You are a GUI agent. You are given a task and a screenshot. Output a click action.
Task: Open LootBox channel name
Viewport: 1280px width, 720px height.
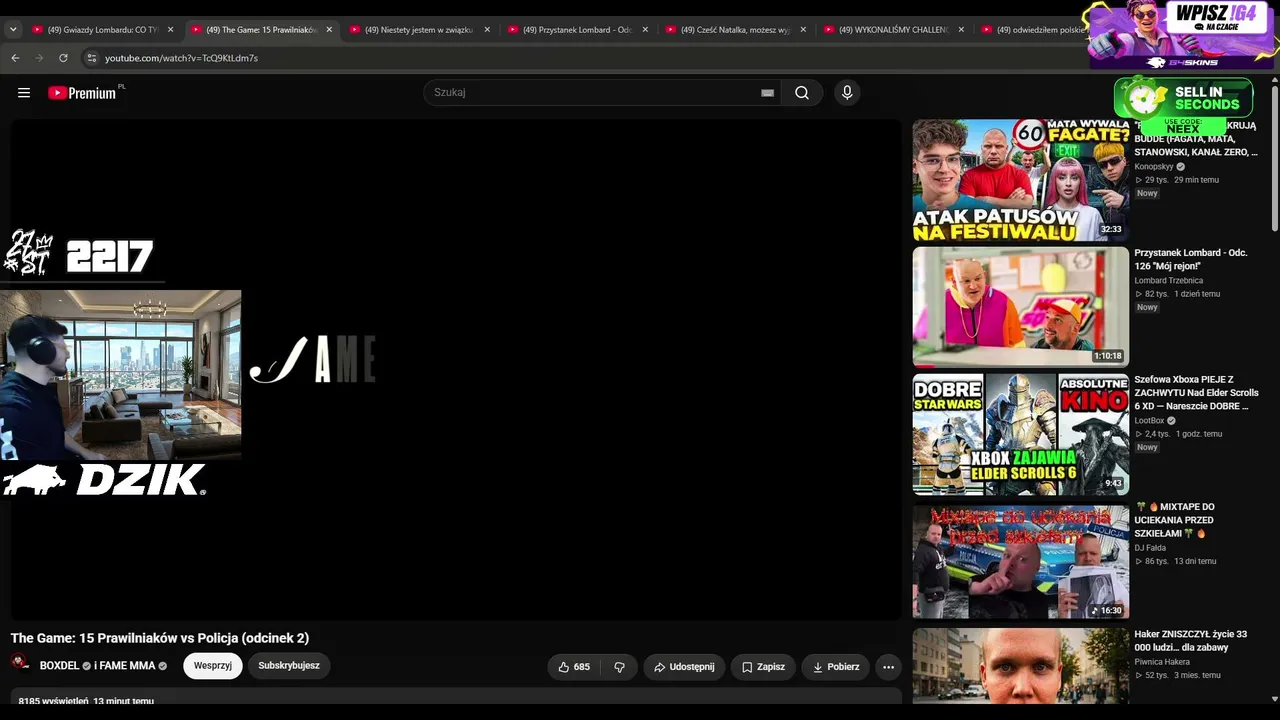[1149, 421]
